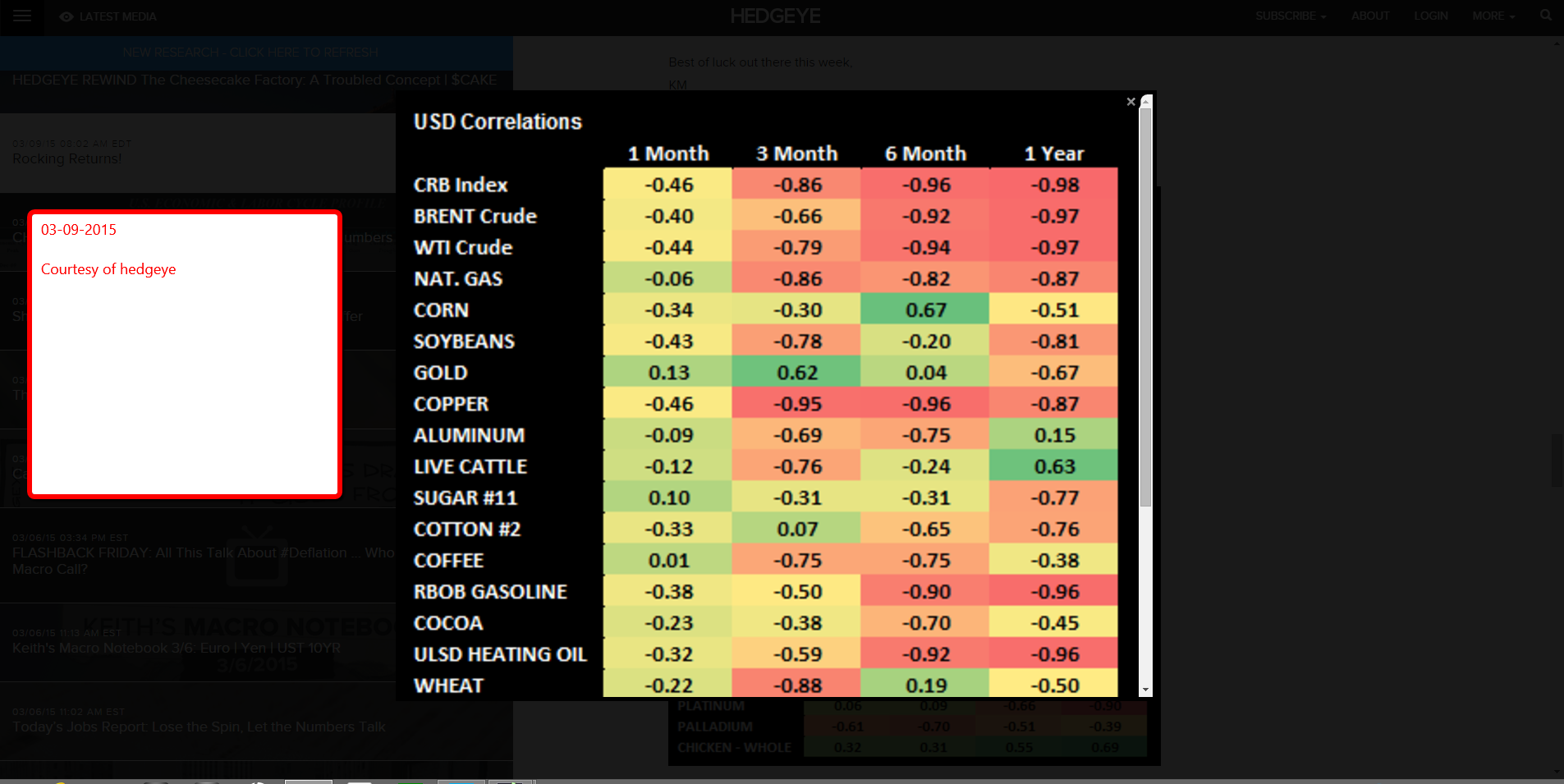The width and height of the screenshot is (1564, 784).
Task: Click the popup scrollbar up arrow
Action: pyautogui.click(x=1146, y=101)
